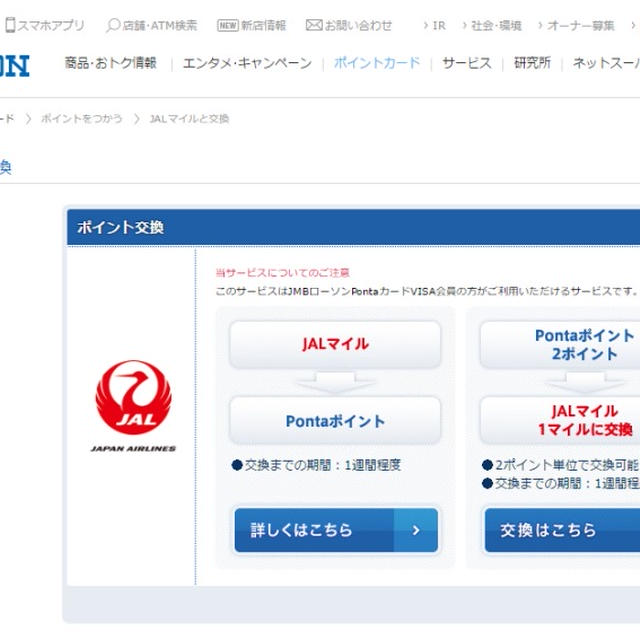
Task: Click the 詳しくはこちら button
Action: pyautogui.click(x=336, y=530)
